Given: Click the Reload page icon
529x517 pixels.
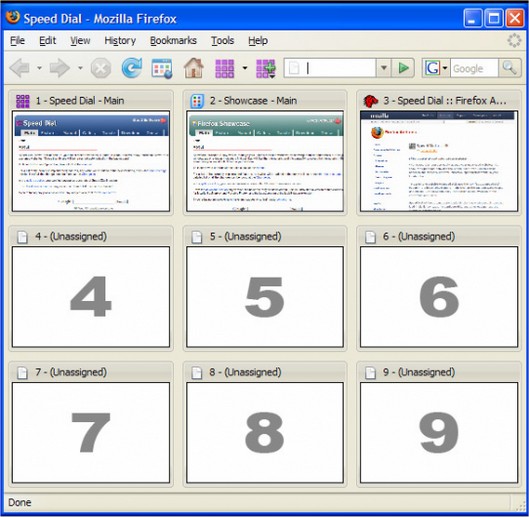Looking at the screenshot, I should [x=132, y=68].
